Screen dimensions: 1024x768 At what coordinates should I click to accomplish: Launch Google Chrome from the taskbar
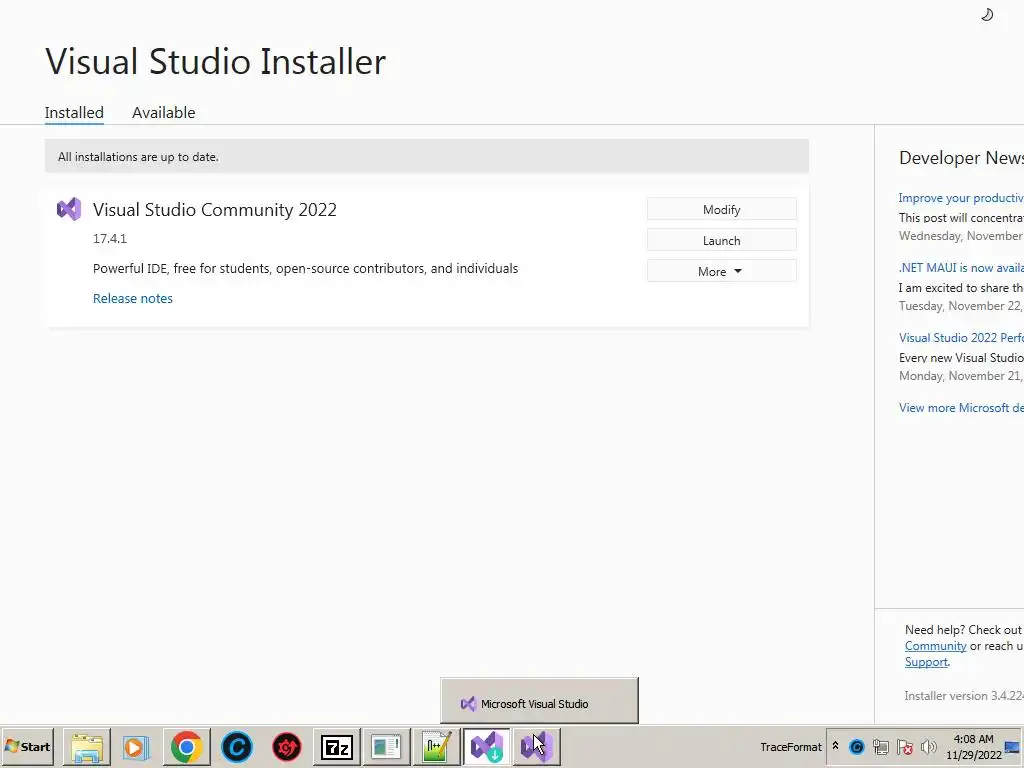[x=187, y=746]
